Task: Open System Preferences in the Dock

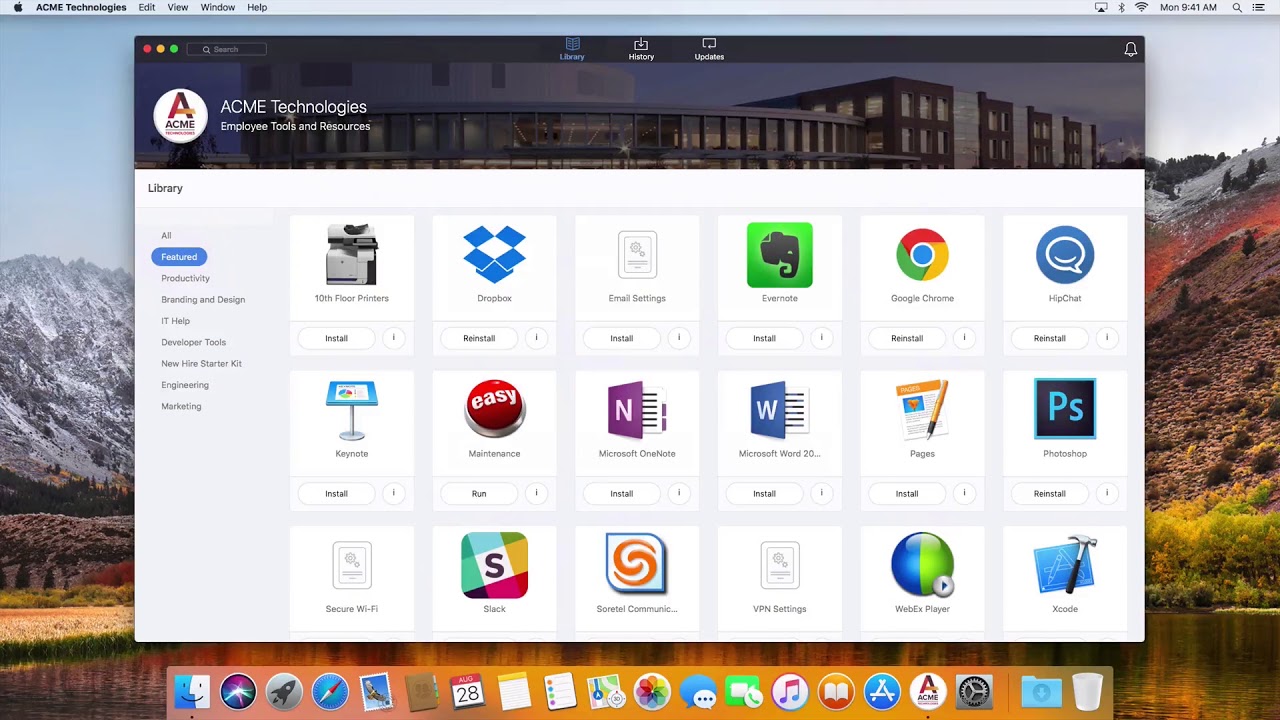Action: (x=973, y=691)
